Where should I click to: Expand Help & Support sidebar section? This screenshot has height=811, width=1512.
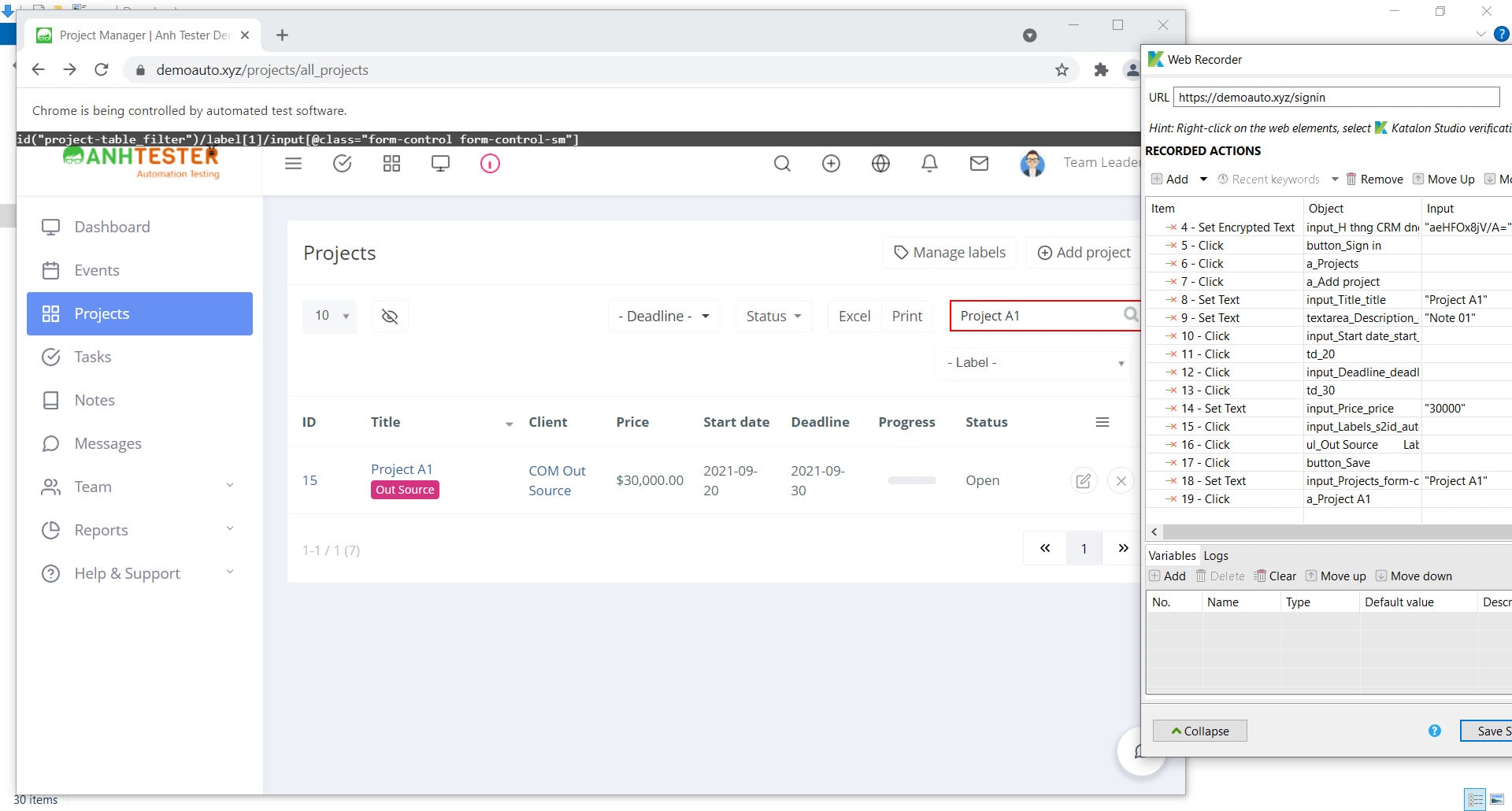[229, 572]
